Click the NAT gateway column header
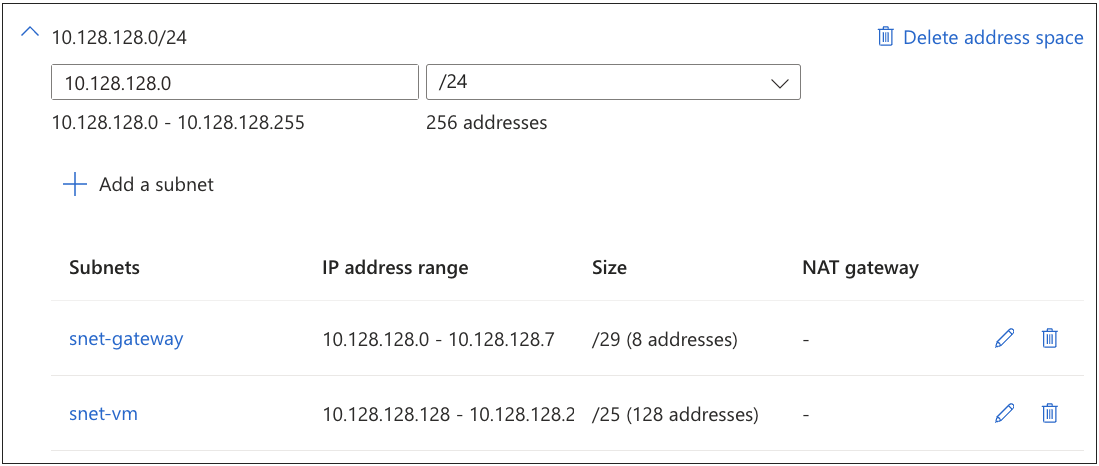 860,268
